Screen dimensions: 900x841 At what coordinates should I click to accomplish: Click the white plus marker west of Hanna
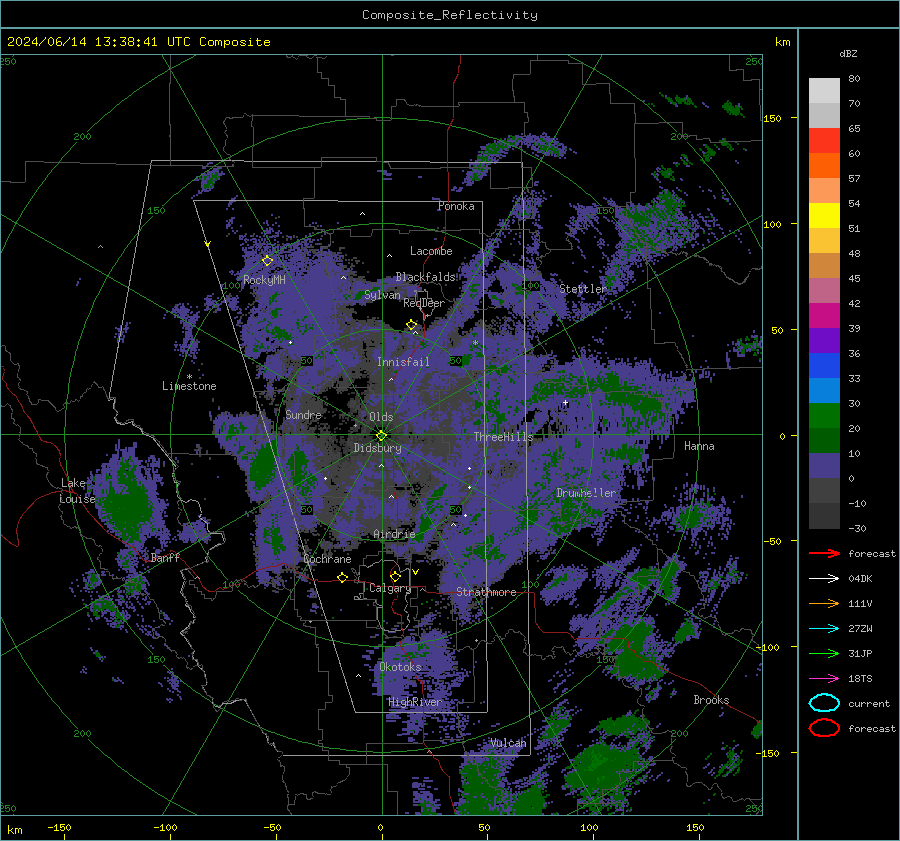pos(565,403)
